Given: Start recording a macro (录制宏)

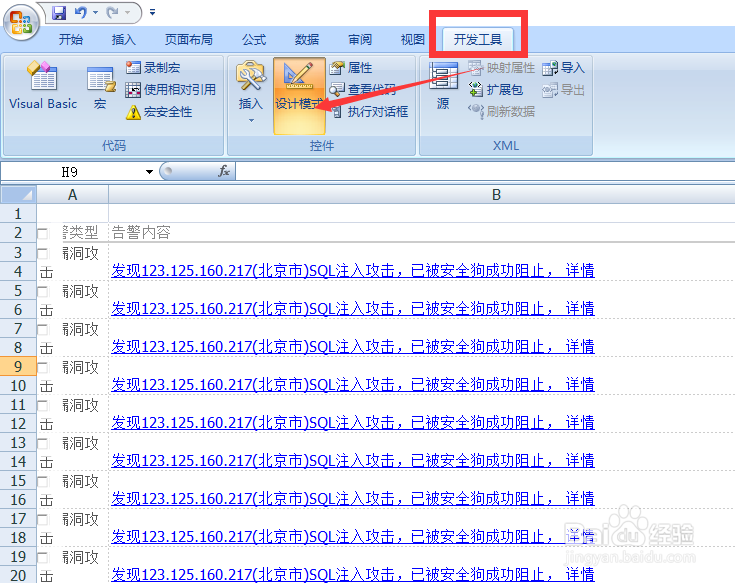Looking at the screenshot, I should pos(153,67).
